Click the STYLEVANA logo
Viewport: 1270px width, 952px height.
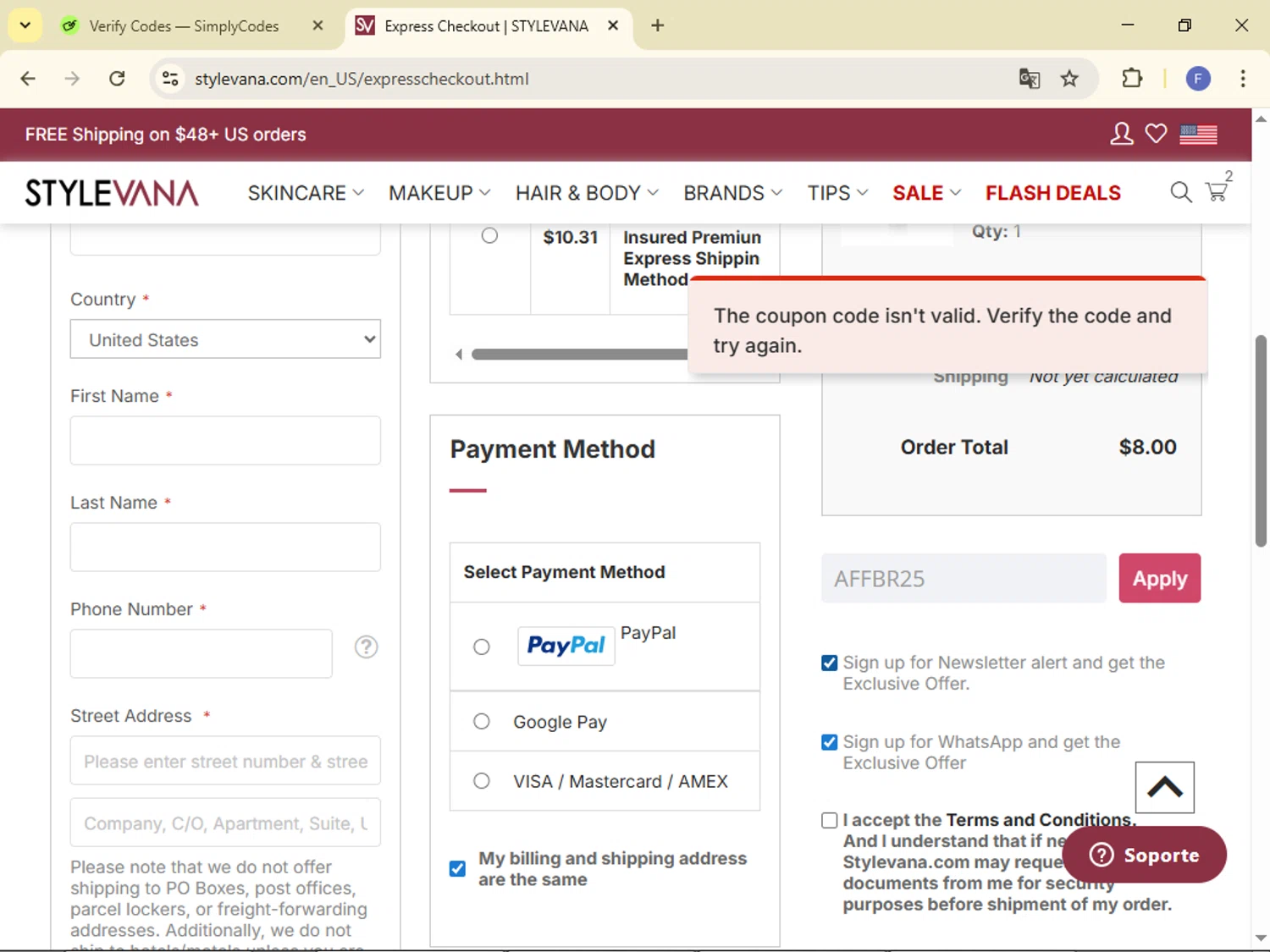pyautogui.click(x=112, y=193)
